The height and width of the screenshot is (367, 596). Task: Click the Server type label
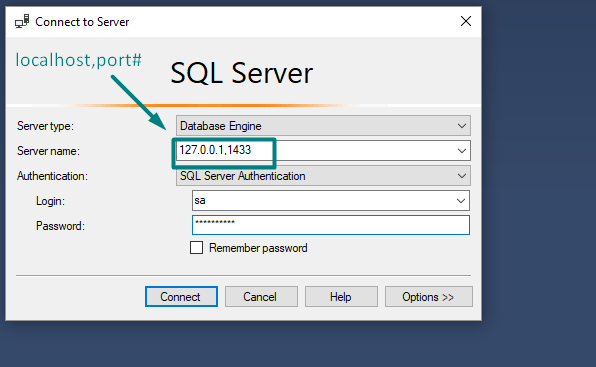coord(45,126)
